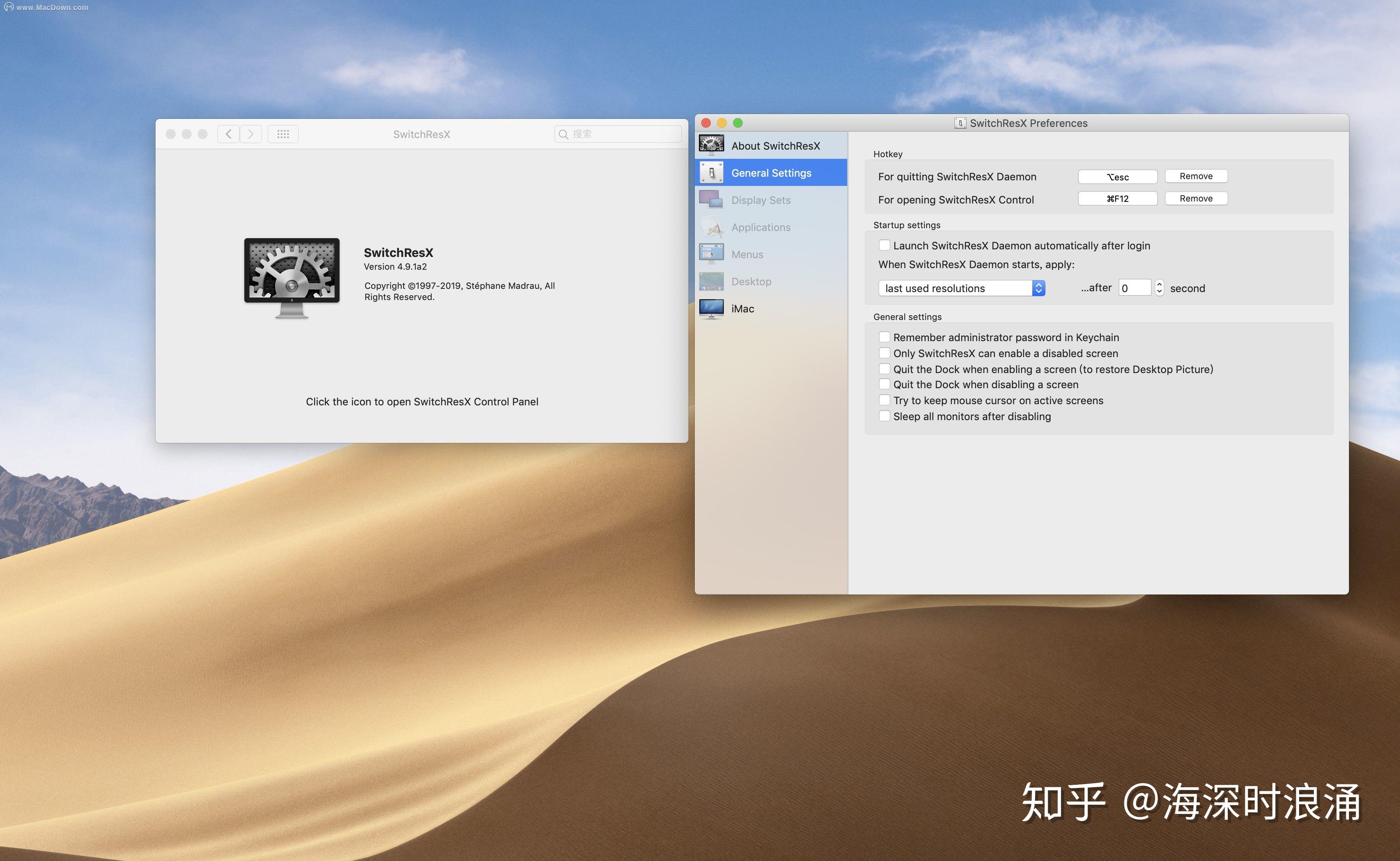Image resolution: width=1400 pixels, height=861 pixels.
Task: Click the back arrow in the SwitchResX window
Action: coord(228,134)
